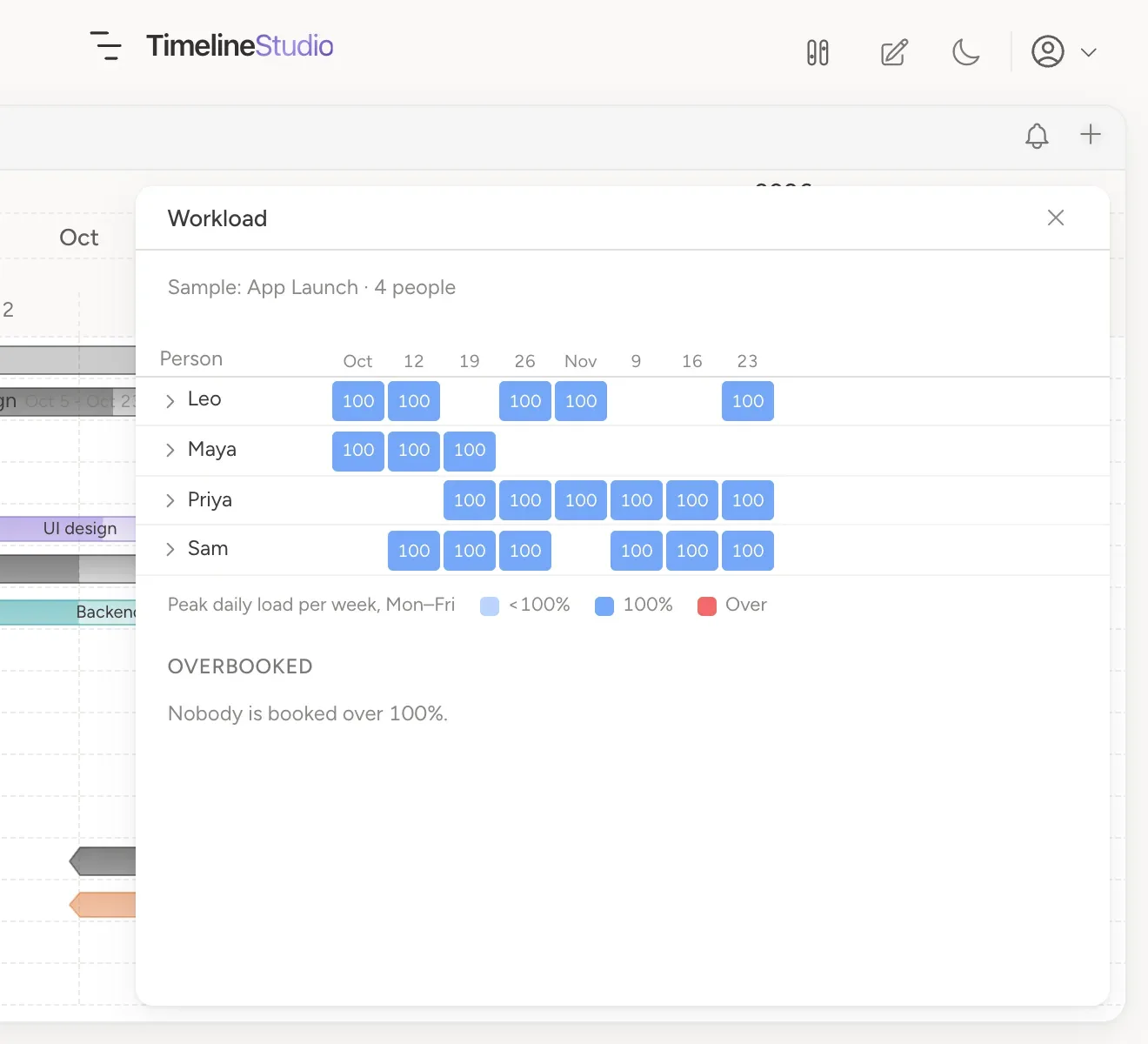Expand Sam's workload row
The height and width of the screenshot is (1044, 1148).
(x=170, y=549)
